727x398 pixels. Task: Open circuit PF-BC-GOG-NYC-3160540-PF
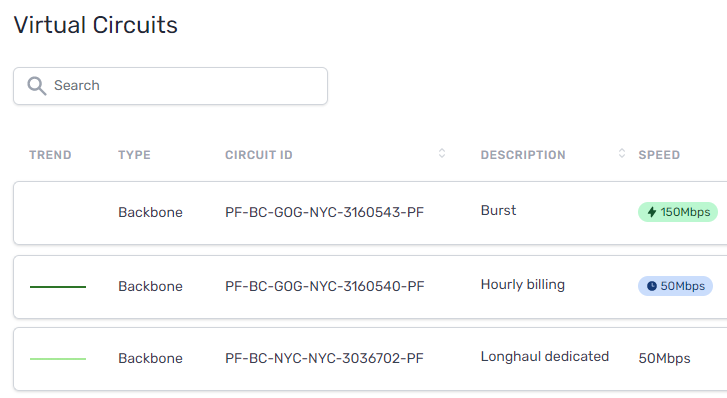coord(325,286)
